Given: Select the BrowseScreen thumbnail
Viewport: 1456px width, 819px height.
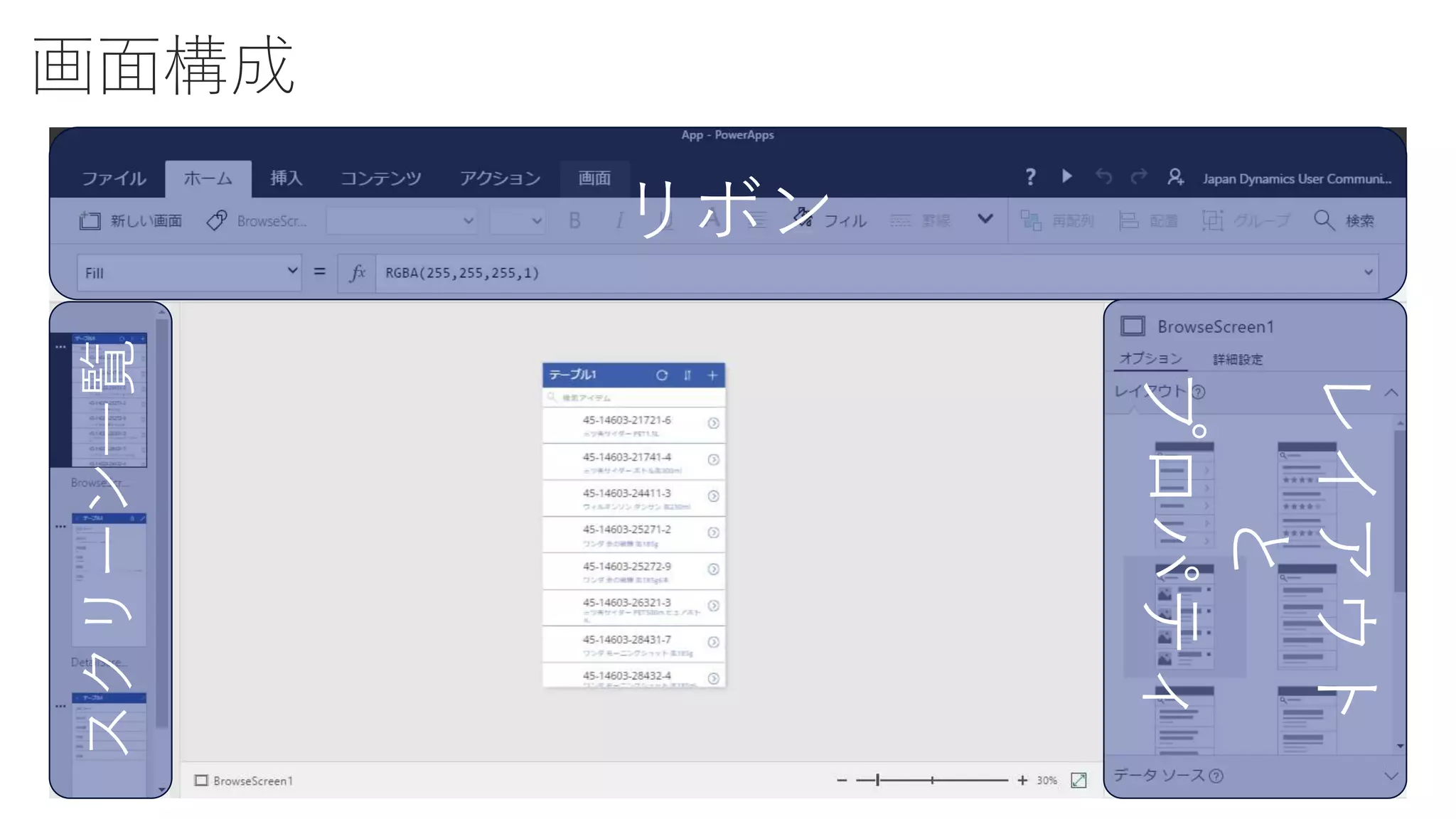Looking at the screenshot, I should click(109, 400).
